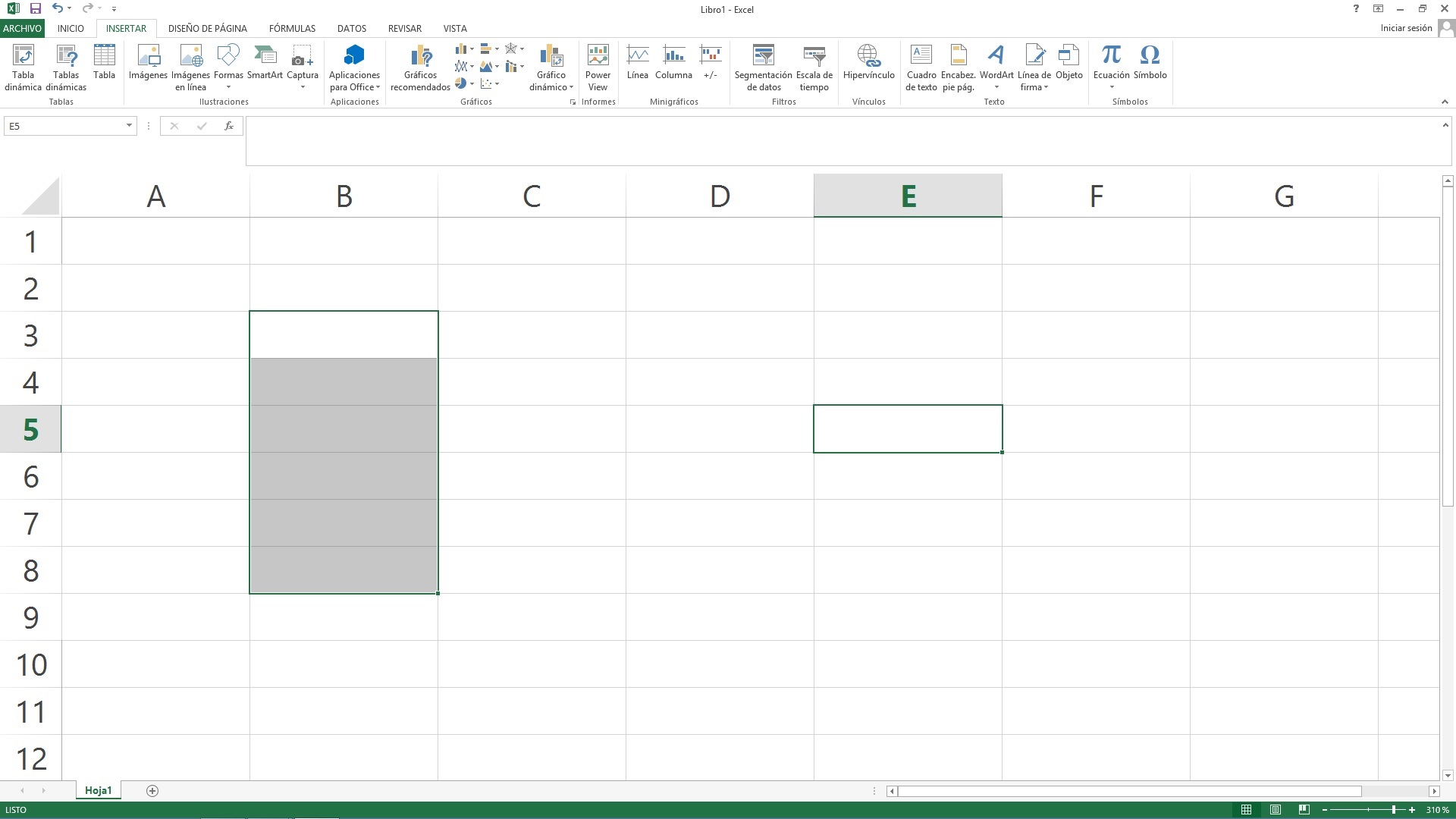Expand the Formas shapes dropdown
Image resolution: width=1456 pixels, height=819 pixels.
228,86
